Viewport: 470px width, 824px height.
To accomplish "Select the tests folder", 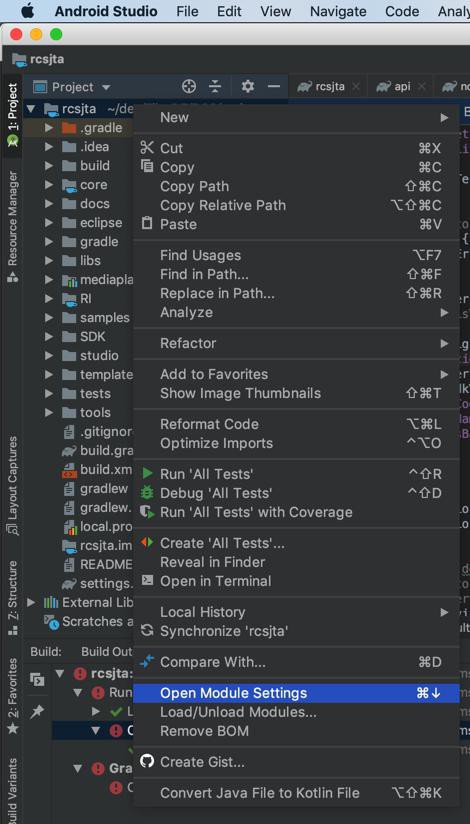I will [95, 393].
